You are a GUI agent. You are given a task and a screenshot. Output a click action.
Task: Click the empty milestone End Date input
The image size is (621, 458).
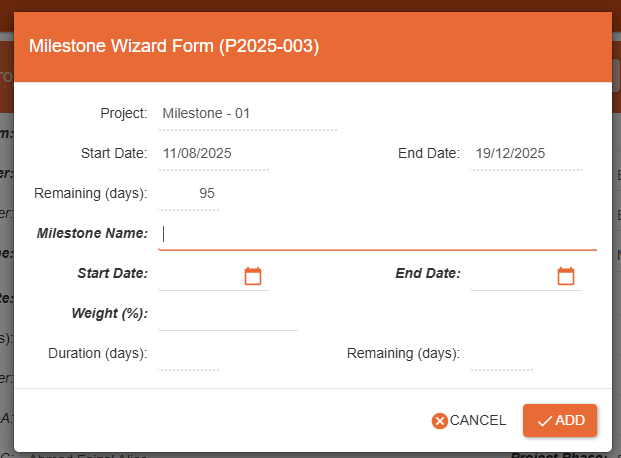pos(511,276)
